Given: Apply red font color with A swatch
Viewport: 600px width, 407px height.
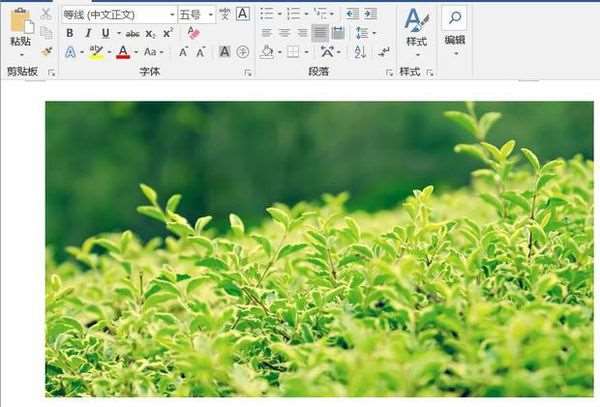Looking at the screenshot, I should point(123,52).
